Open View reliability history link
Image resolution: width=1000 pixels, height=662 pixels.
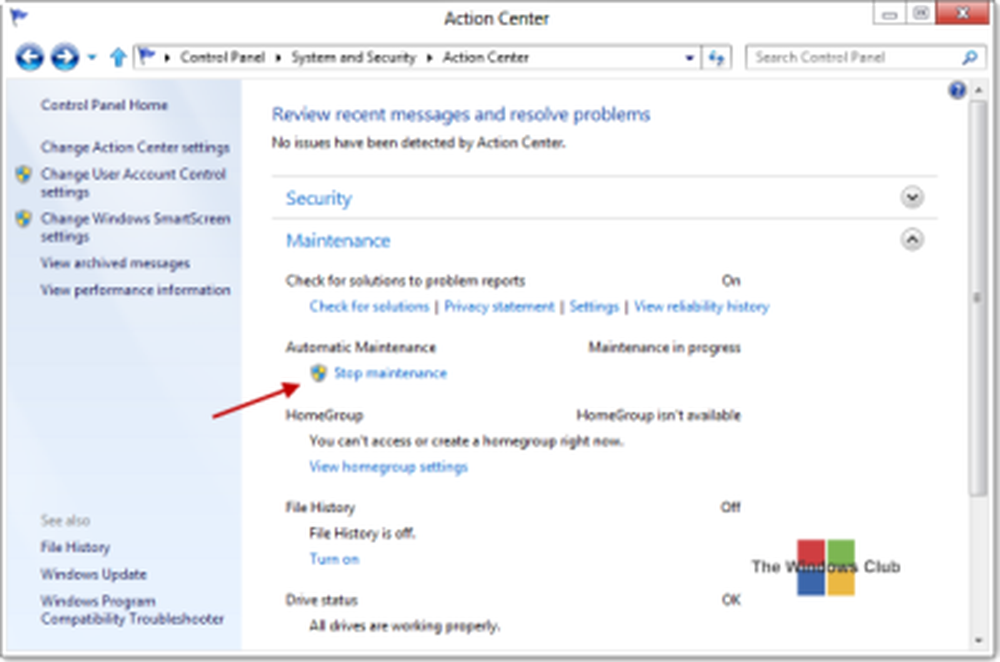(x=701, y=306)
